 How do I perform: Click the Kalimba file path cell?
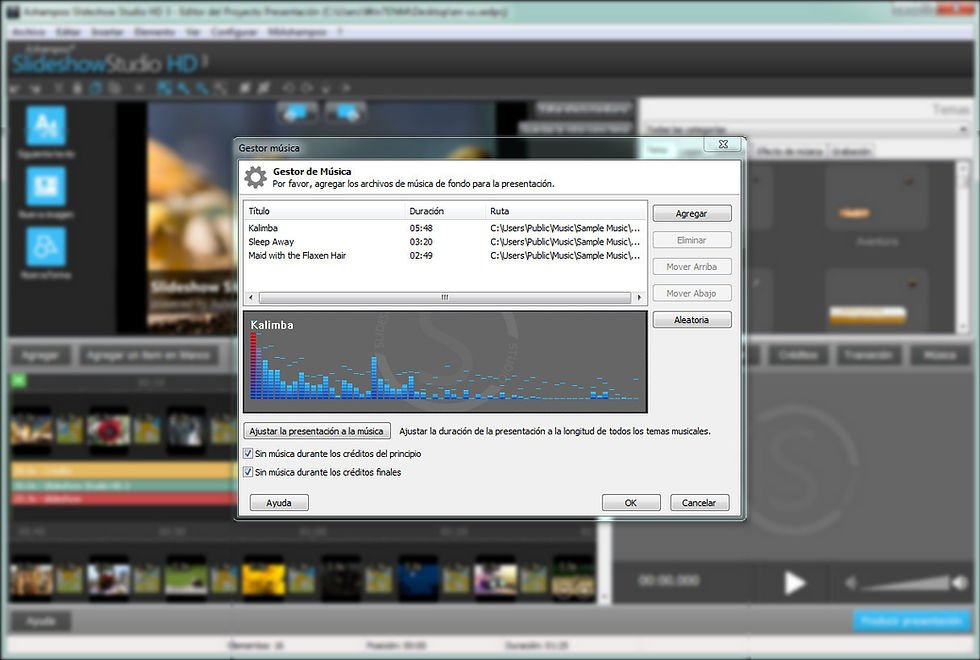coord(565,228)
